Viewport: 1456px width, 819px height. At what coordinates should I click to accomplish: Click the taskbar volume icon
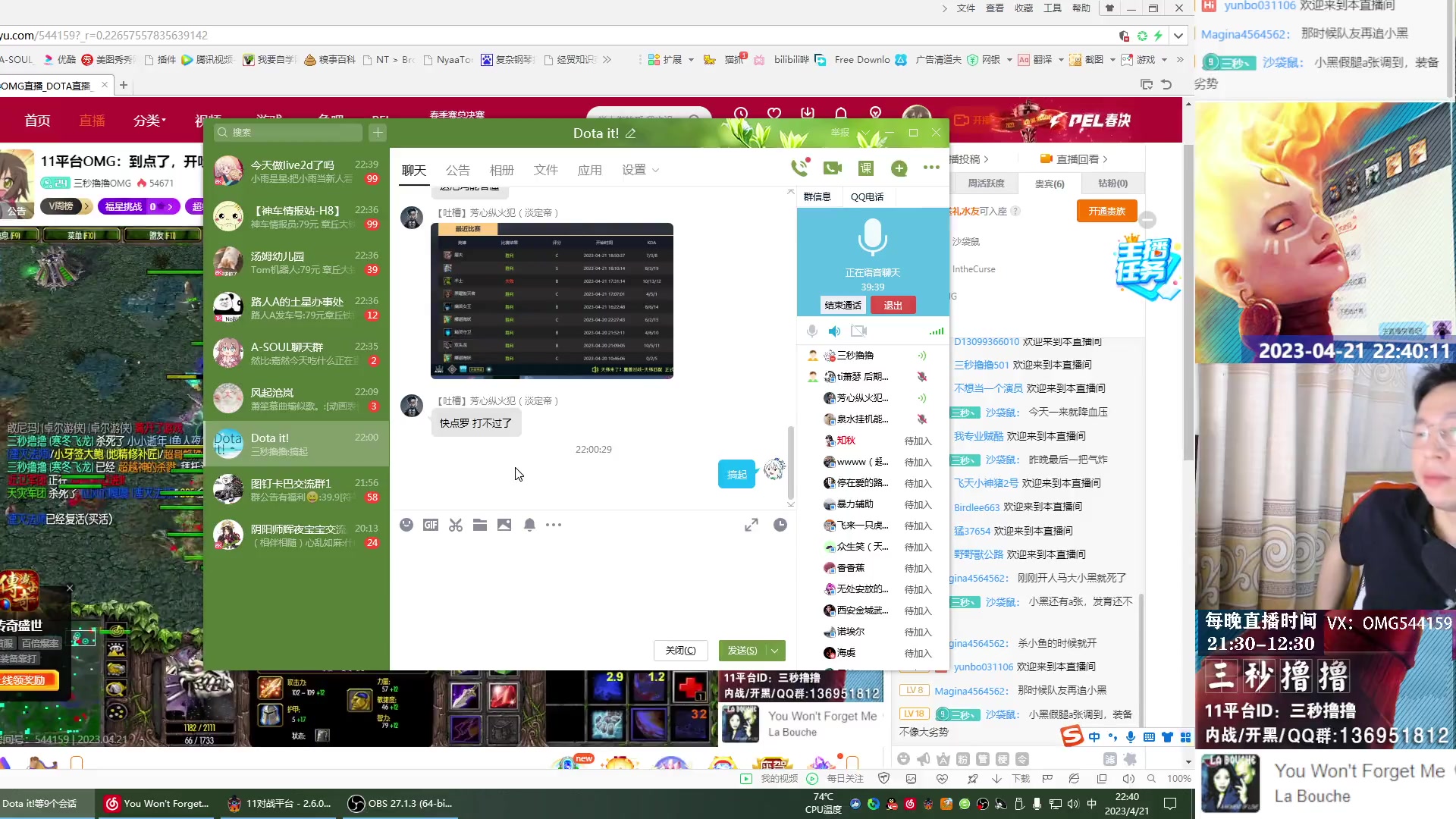1072,804
